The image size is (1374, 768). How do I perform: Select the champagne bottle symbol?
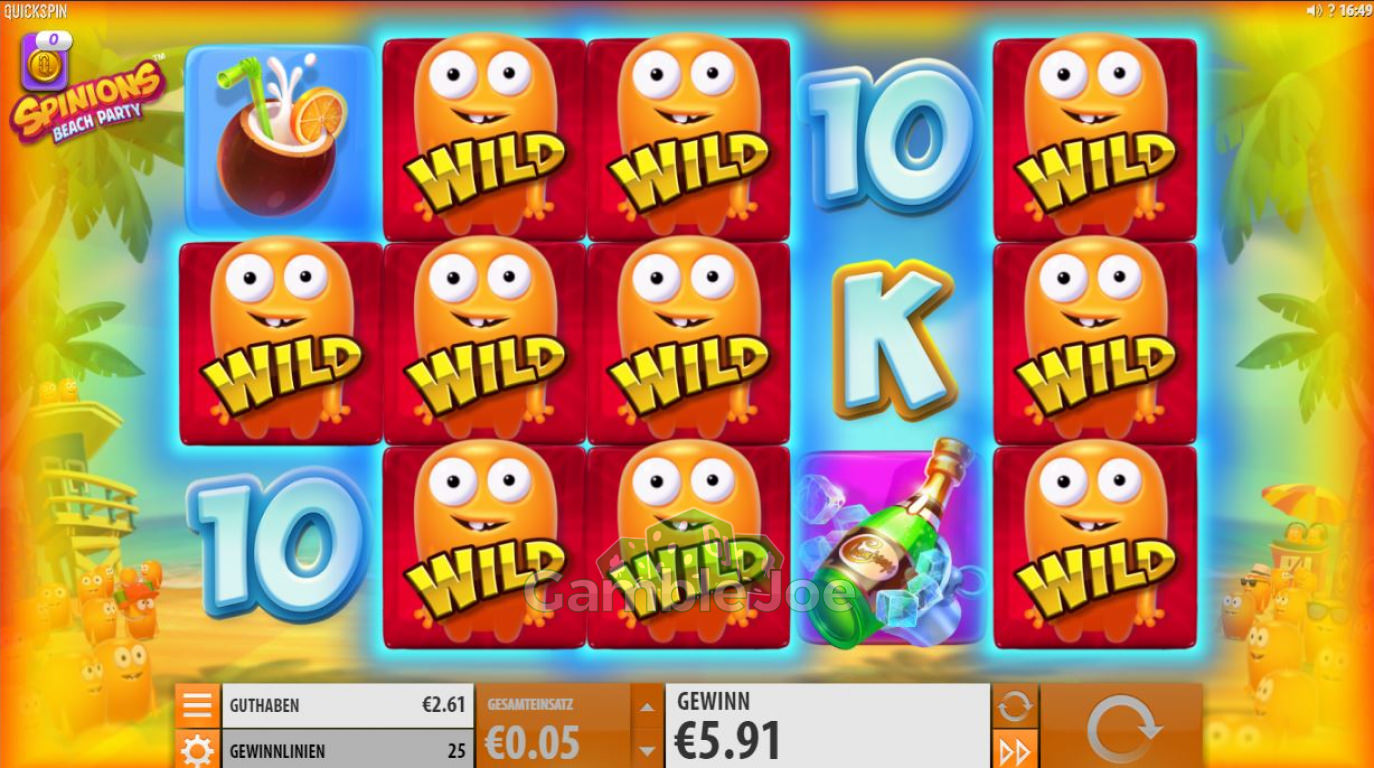point(891,548)
